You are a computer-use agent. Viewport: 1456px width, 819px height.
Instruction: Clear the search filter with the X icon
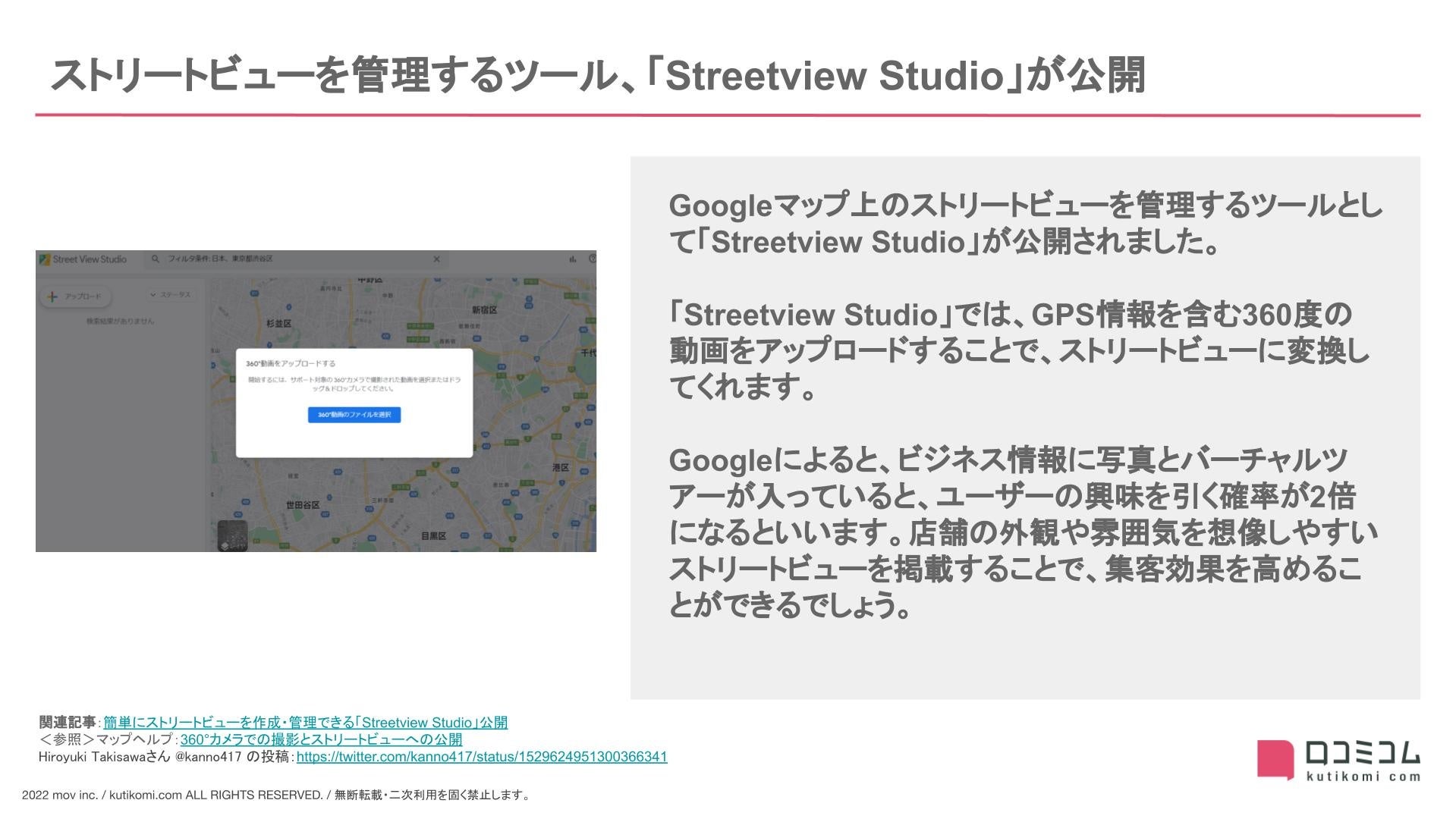click(436, 259)
